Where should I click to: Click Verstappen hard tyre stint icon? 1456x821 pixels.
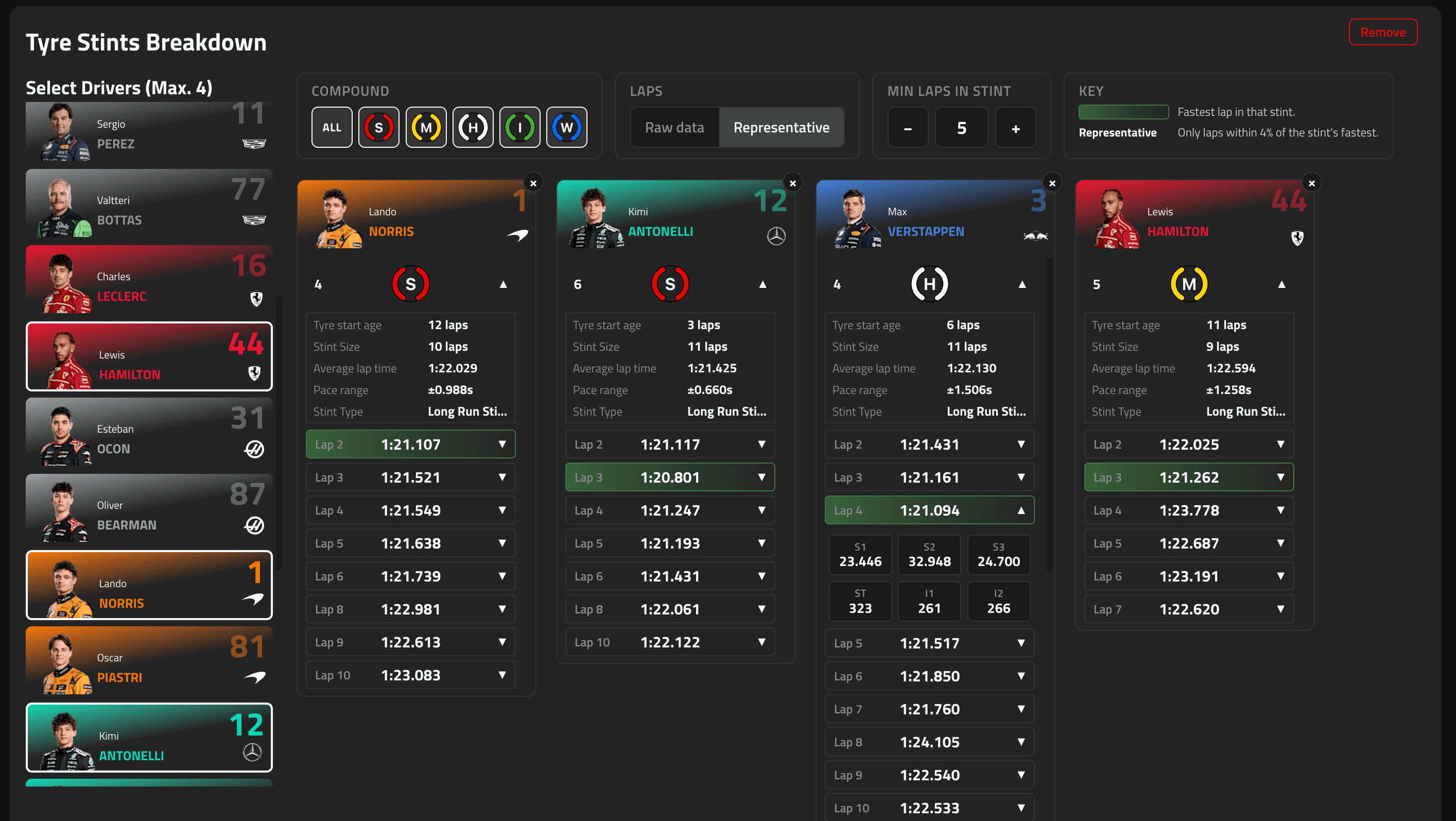[929, 284]
